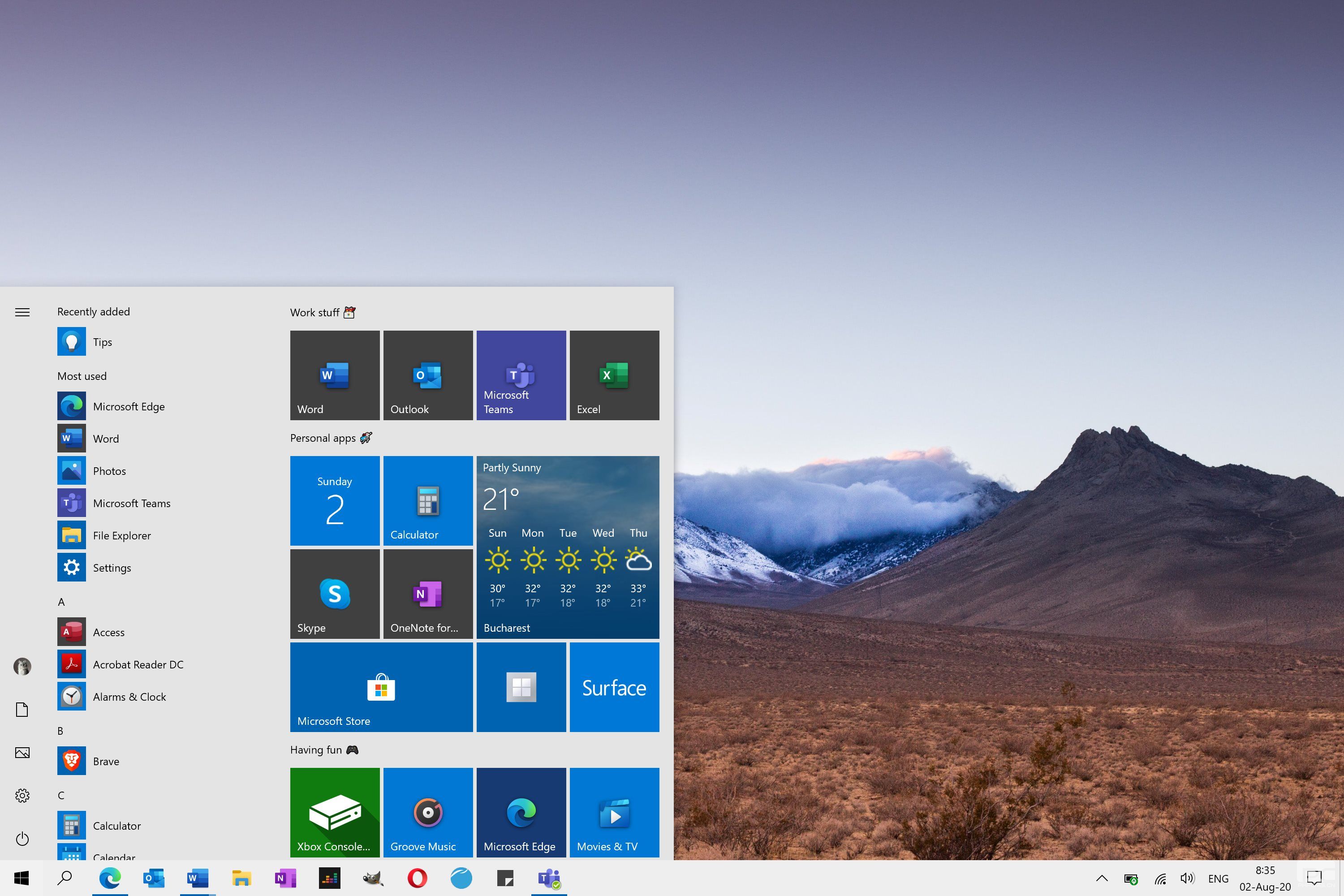Image resolution: width=1344 pixels, height=896 pixels.
Task: Click the B section header in the app list
Action: coord(61,730)
